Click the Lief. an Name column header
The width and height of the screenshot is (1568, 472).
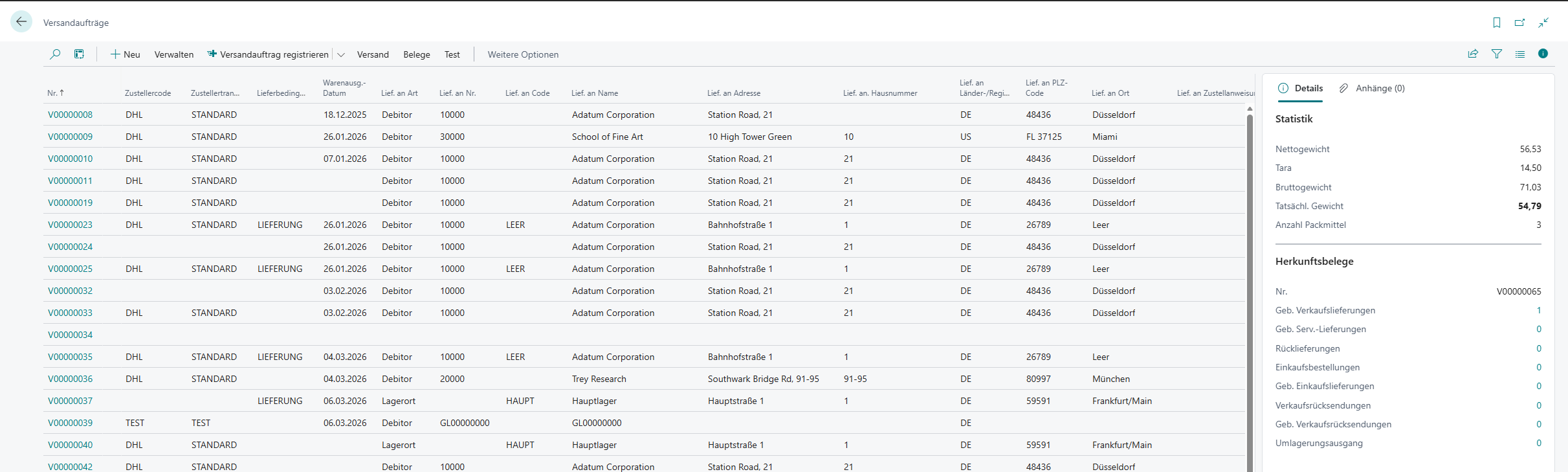[594, 93]
